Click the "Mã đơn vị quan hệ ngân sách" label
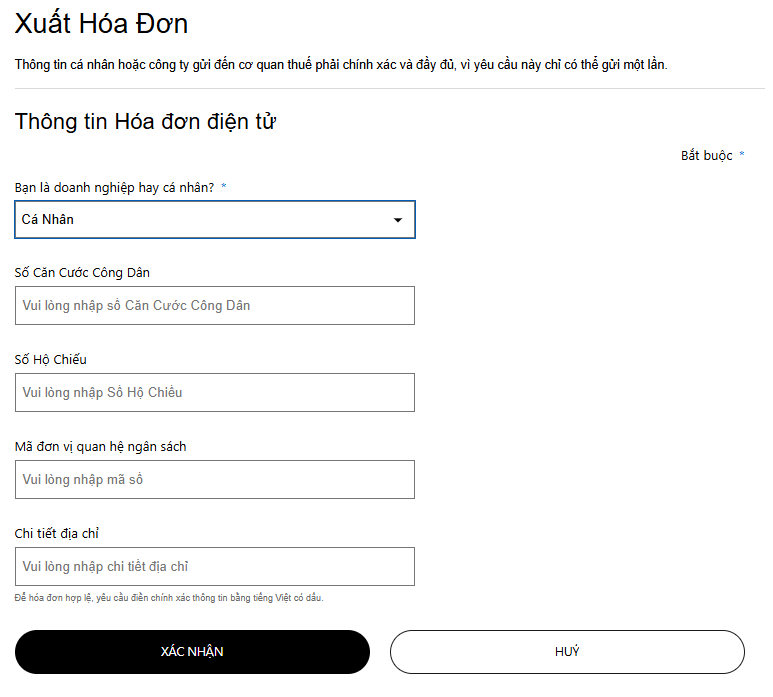The height and width of the screenshot is (697, 773). (101, 446)
